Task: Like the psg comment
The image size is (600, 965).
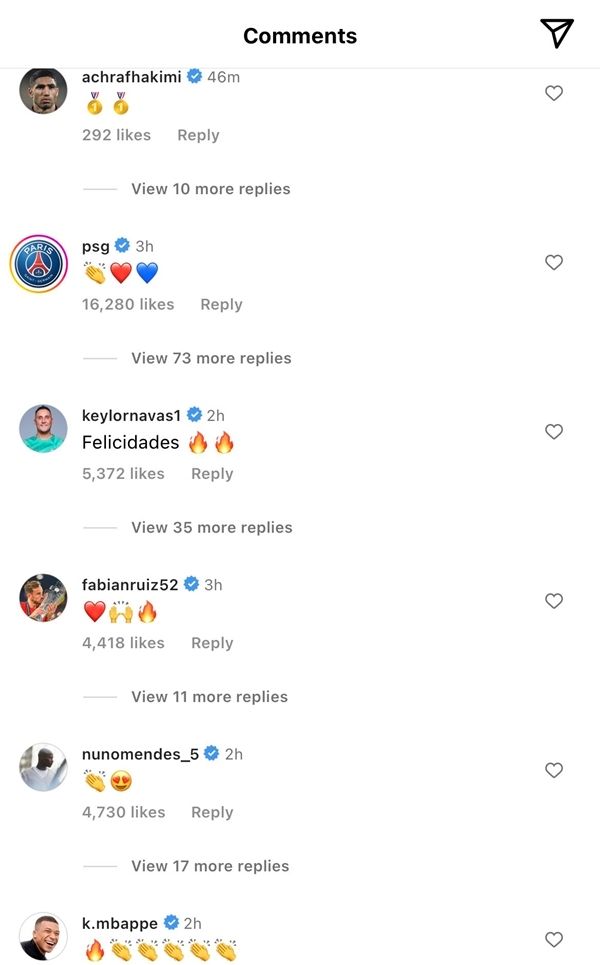Action: (x=554, y=262)
